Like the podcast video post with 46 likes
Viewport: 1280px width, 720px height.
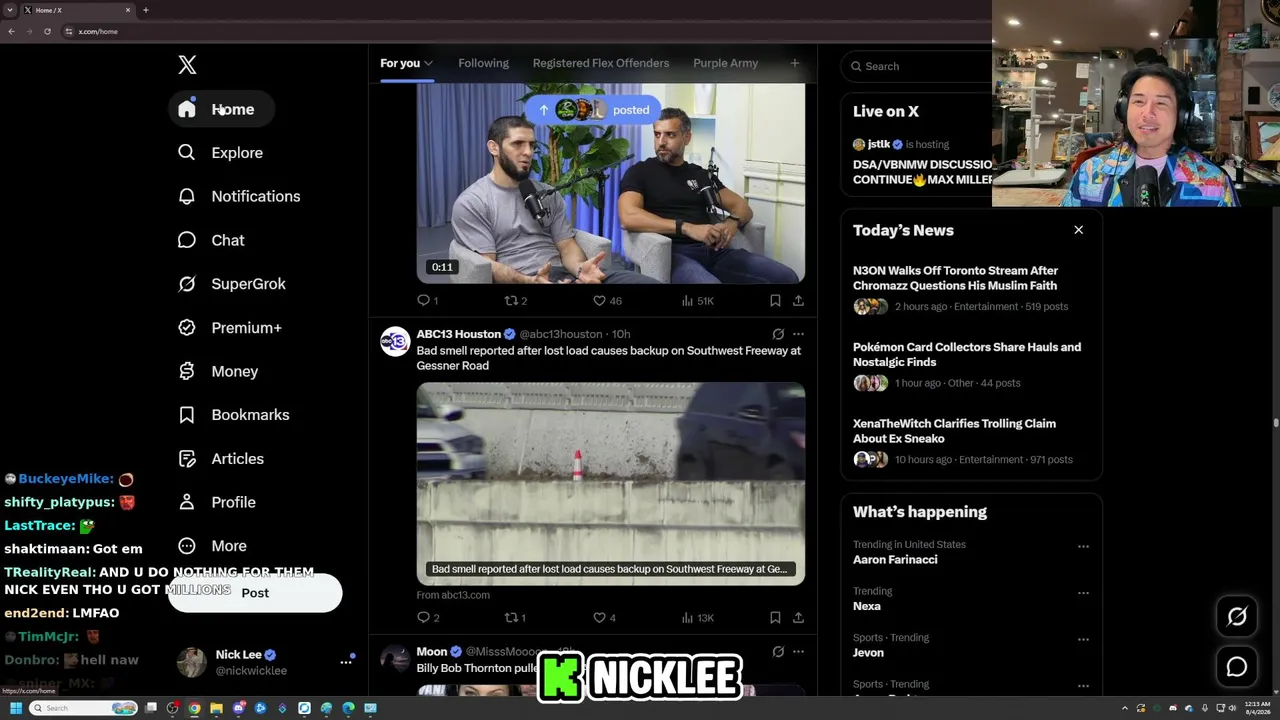607,300
